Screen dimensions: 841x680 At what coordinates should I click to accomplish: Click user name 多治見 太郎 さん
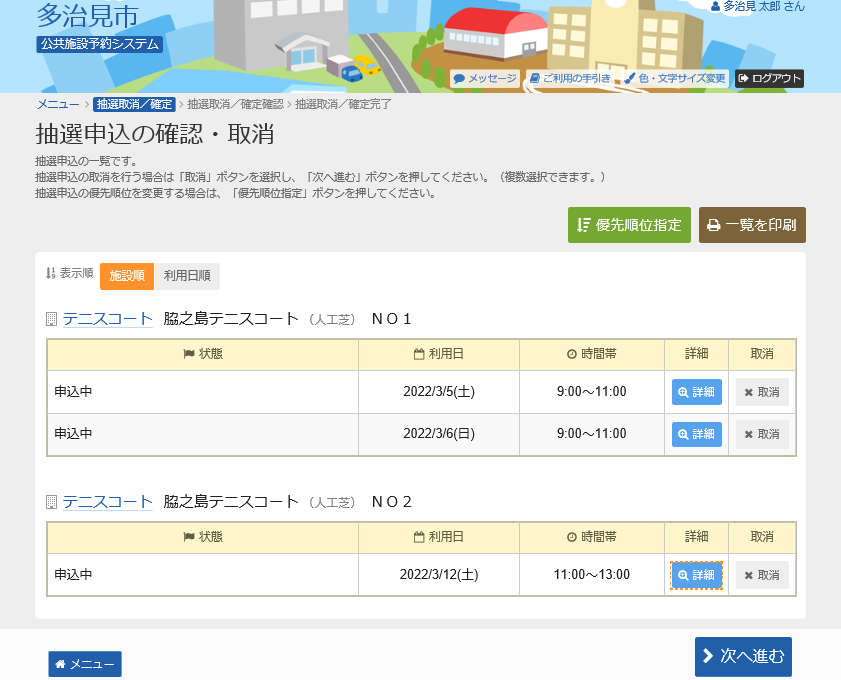click(757, 7)
